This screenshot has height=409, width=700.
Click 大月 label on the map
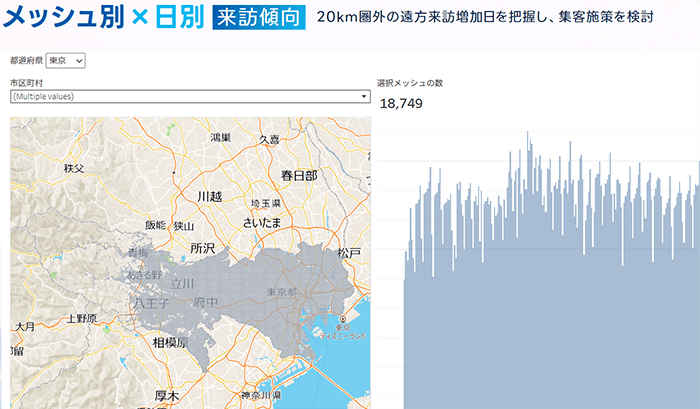pos(25,327)
